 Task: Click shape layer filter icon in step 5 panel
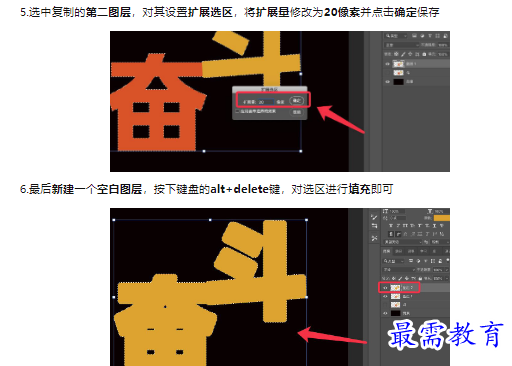(x=438, y=35)
